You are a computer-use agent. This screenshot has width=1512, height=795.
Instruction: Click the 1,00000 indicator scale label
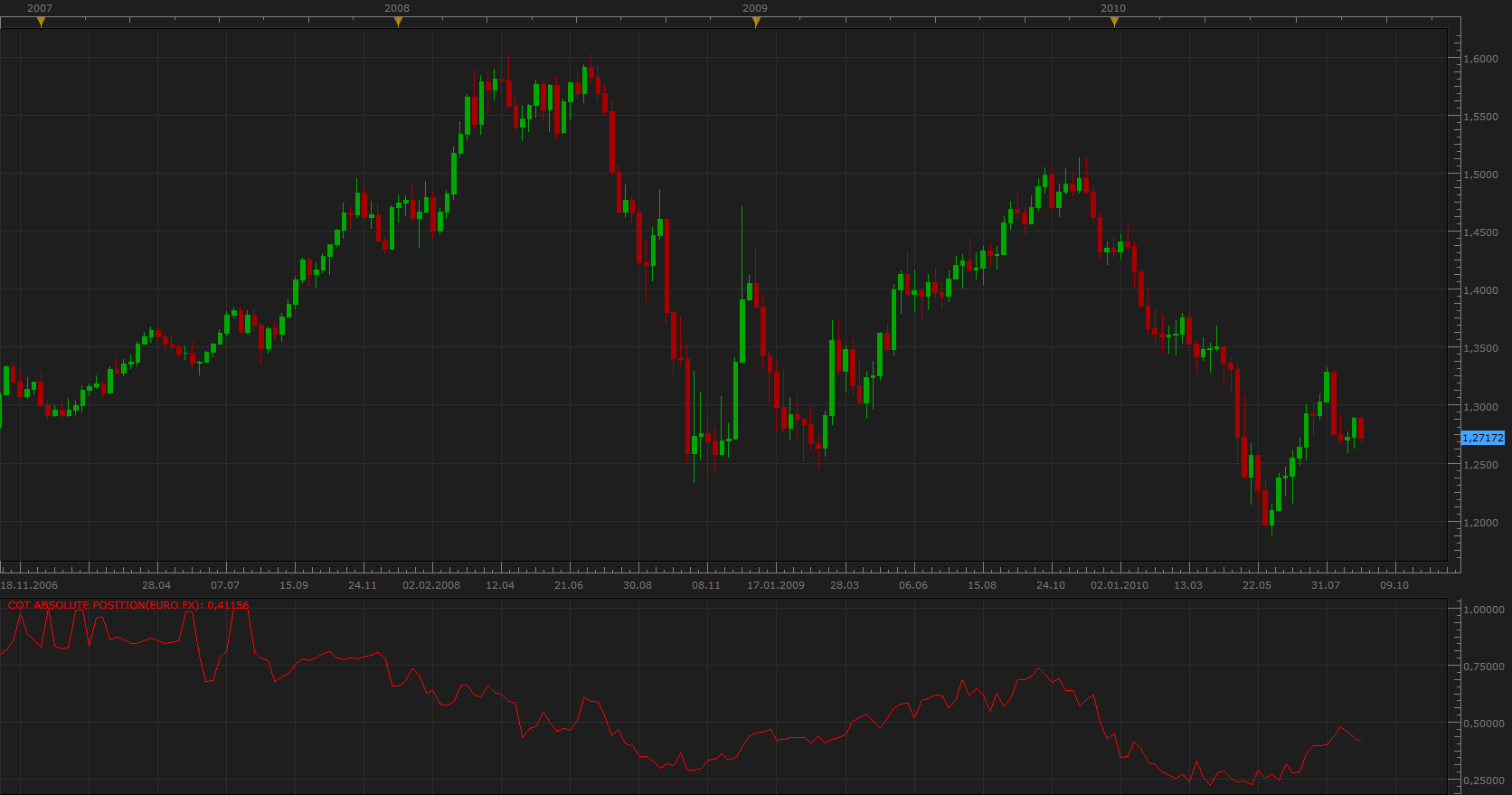1484,610
